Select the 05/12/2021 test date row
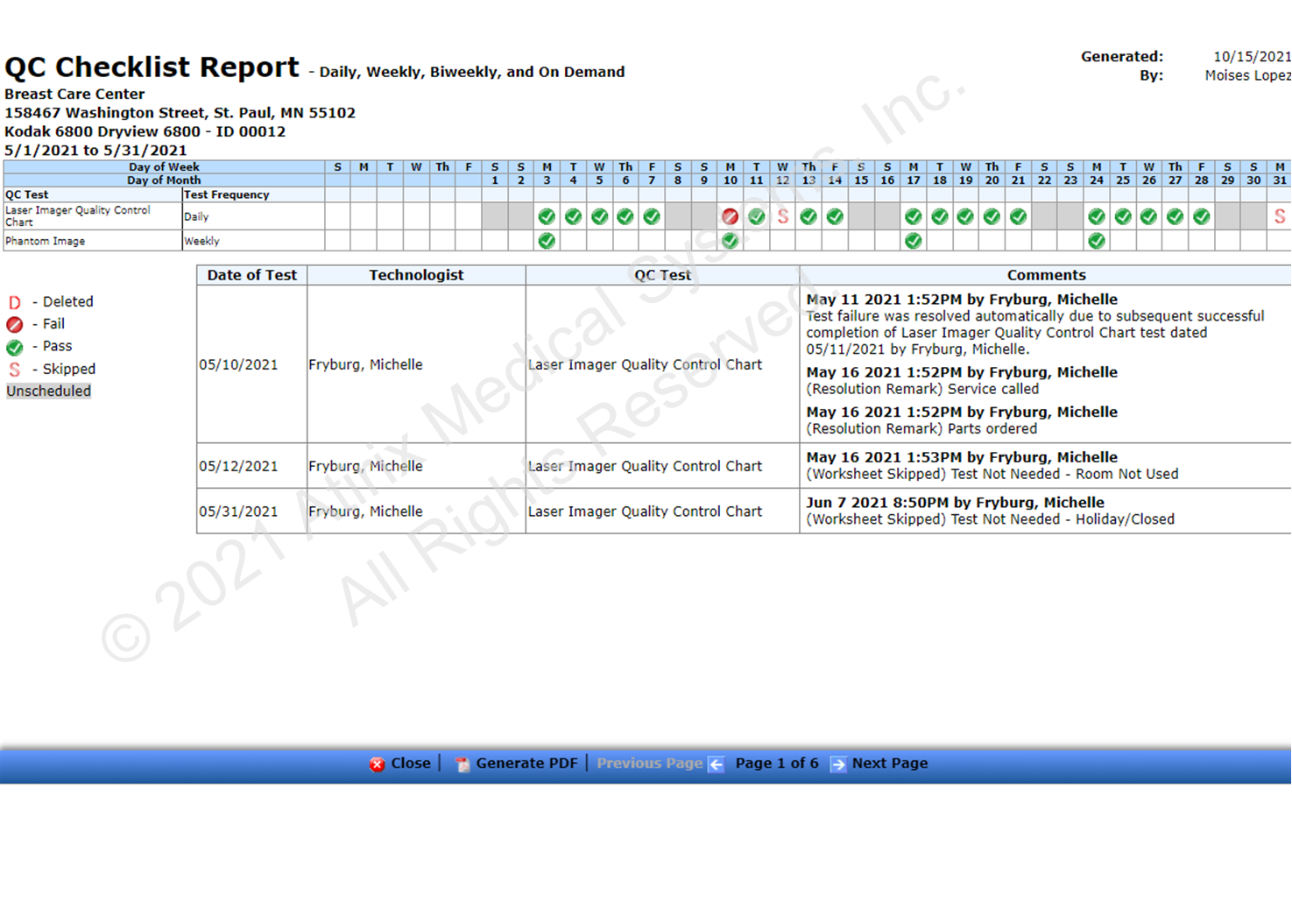Image resolution: width=1292 pixels, height=924 pixels. point(238,466)
